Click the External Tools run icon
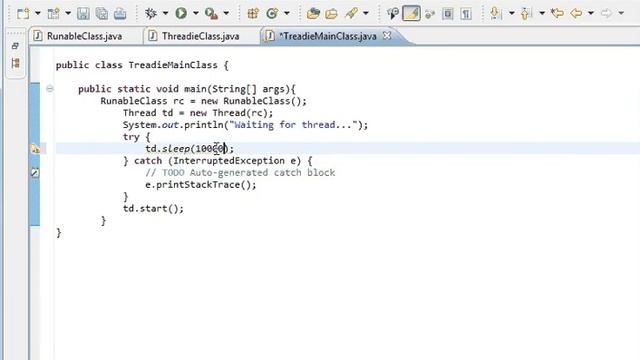Image resolution: width=640 pixels, height=360 pixels. coord(211,13)
